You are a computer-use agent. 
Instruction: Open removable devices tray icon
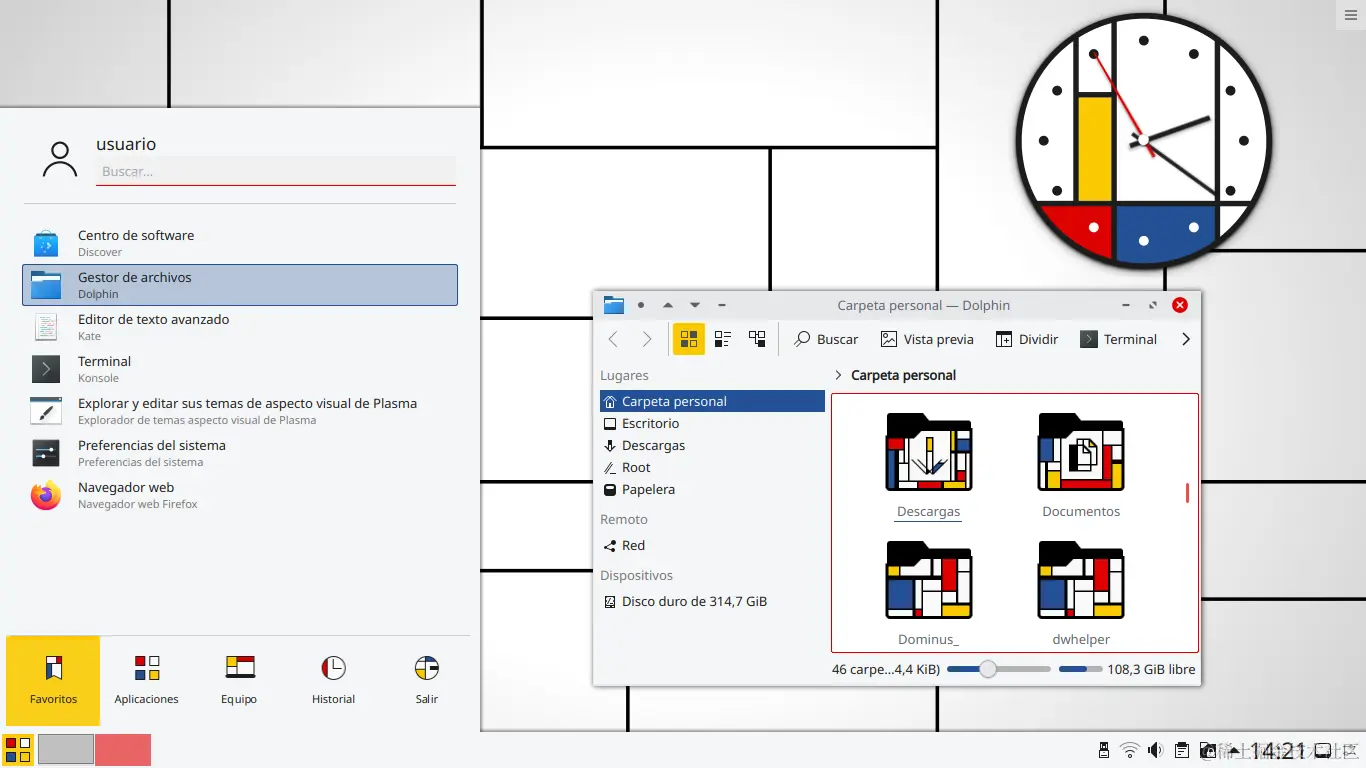[x=1104, y=750]
